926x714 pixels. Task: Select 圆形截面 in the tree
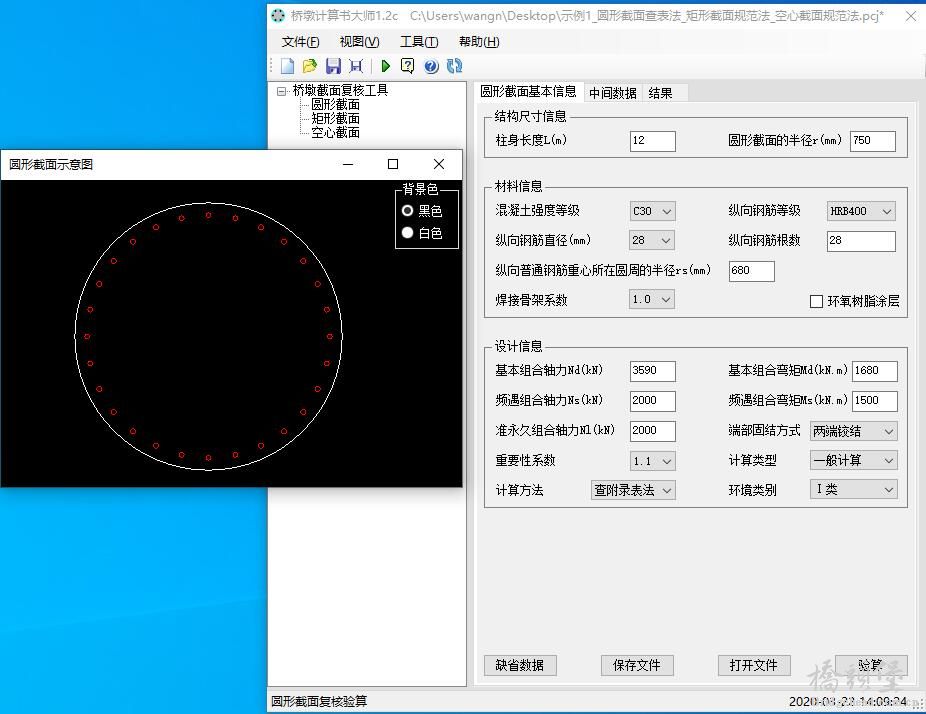(x=335, y=105)
